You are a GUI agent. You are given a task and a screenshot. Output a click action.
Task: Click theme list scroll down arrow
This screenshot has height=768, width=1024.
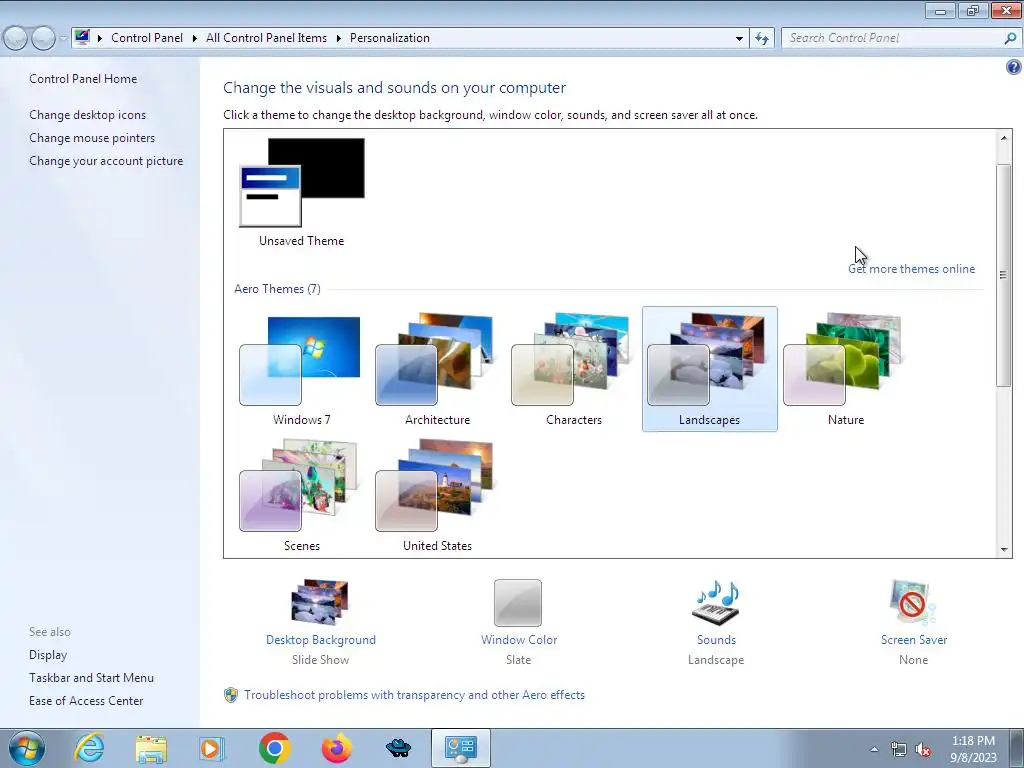tap(1004, 550)
